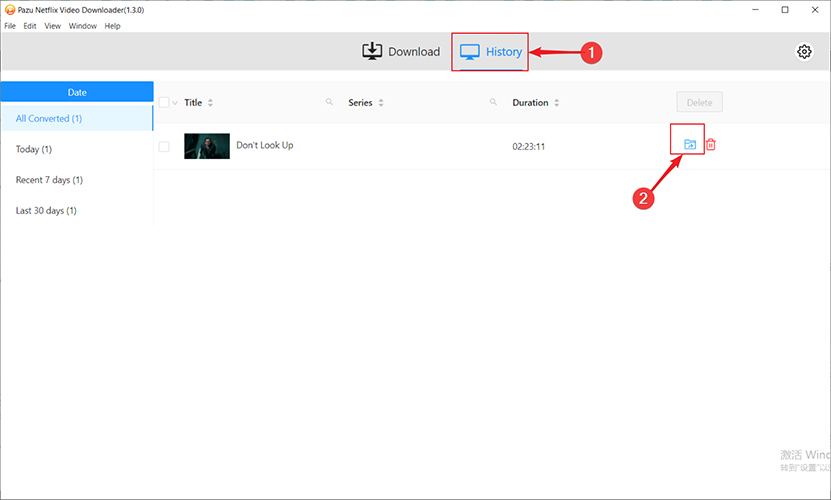Check the select-all checkbox in the header

[164, 103]
